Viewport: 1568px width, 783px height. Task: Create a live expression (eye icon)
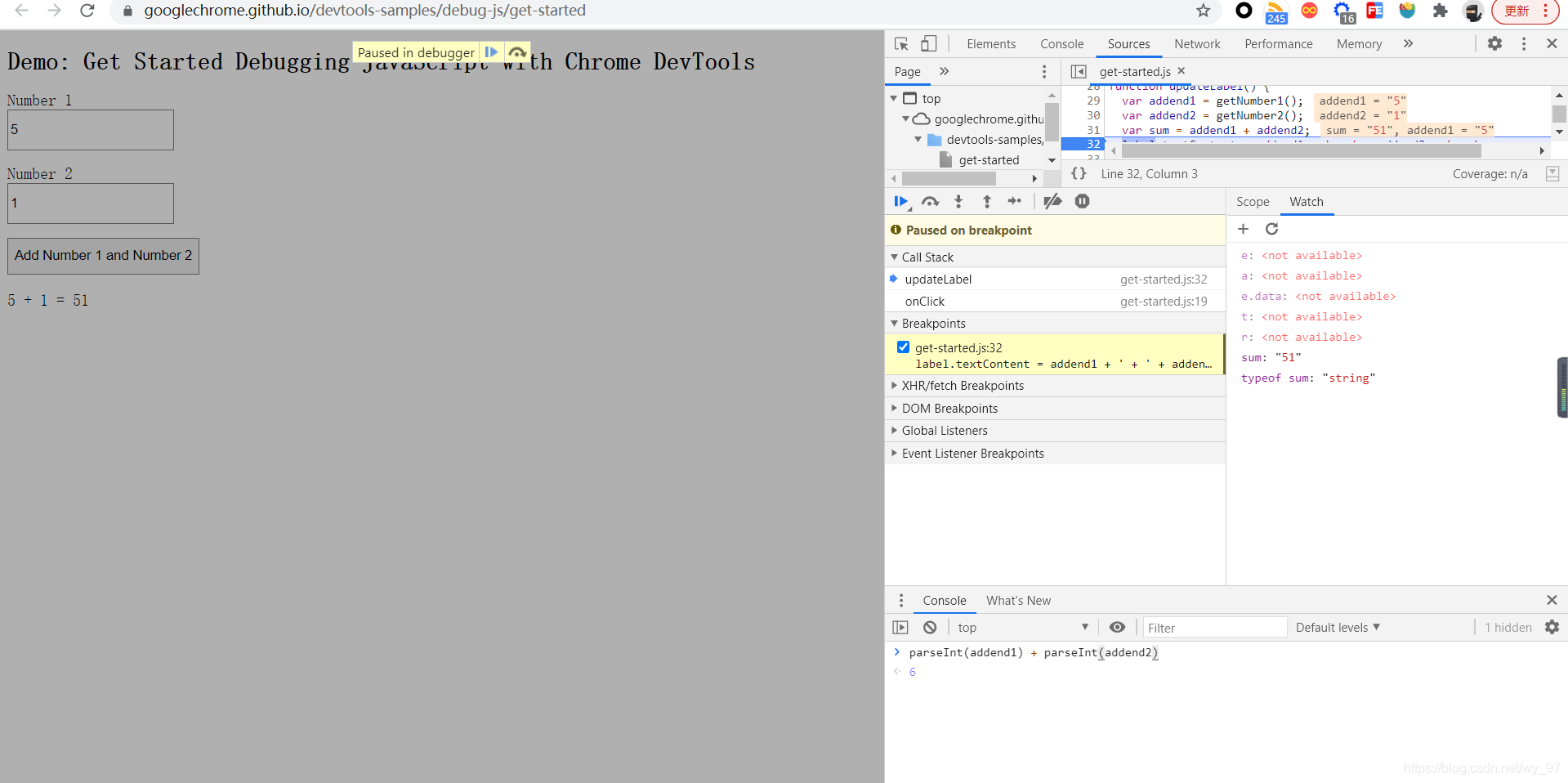pos(1117,627)
